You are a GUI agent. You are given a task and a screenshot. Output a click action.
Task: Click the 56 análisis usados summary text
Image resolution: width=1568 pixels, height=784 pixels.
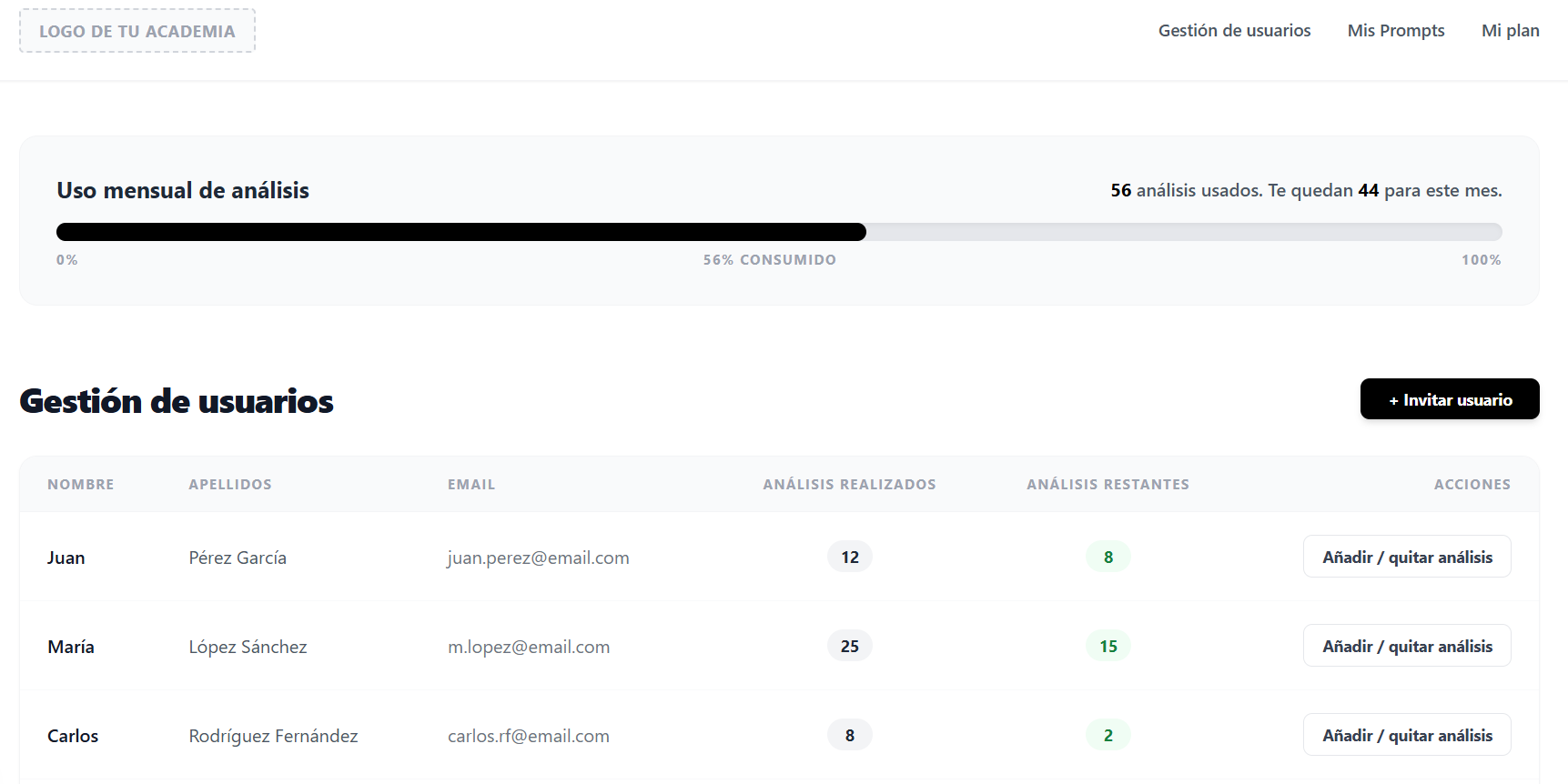pos(1306,190)
